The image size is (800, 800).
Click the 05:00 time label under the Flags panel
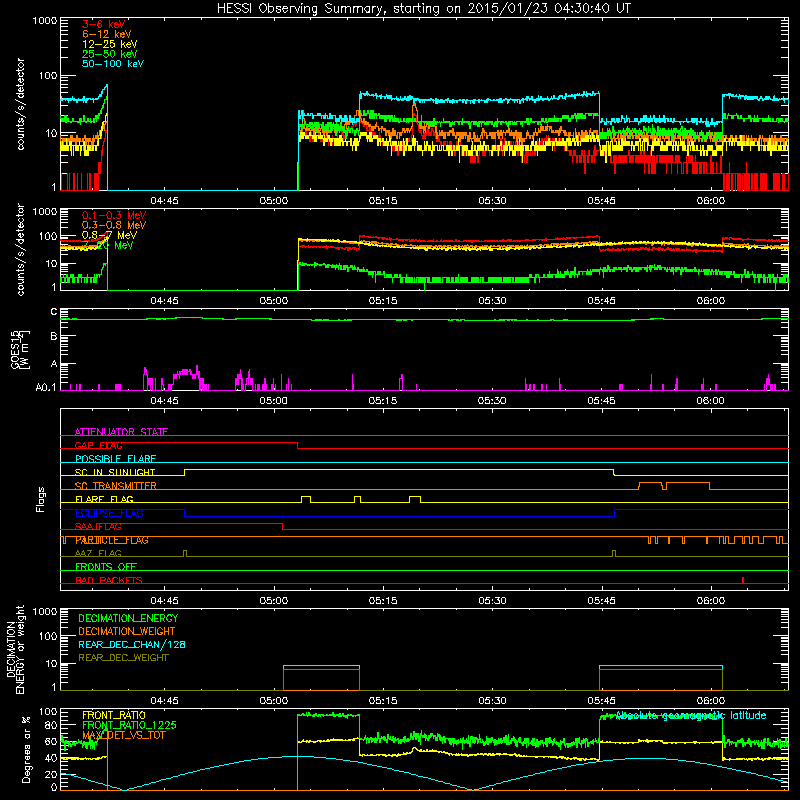[273, 601]
